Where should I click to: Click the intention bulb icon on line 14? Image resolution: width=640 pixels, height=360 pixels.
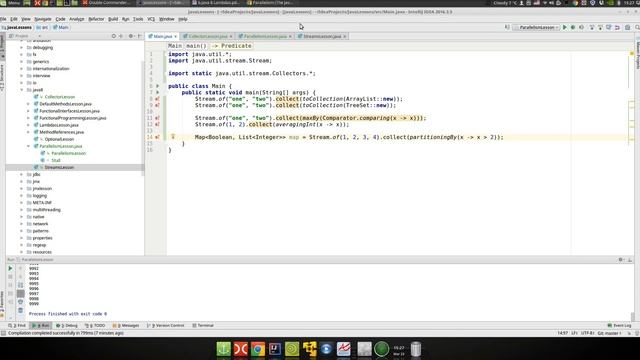click(173, 137)
